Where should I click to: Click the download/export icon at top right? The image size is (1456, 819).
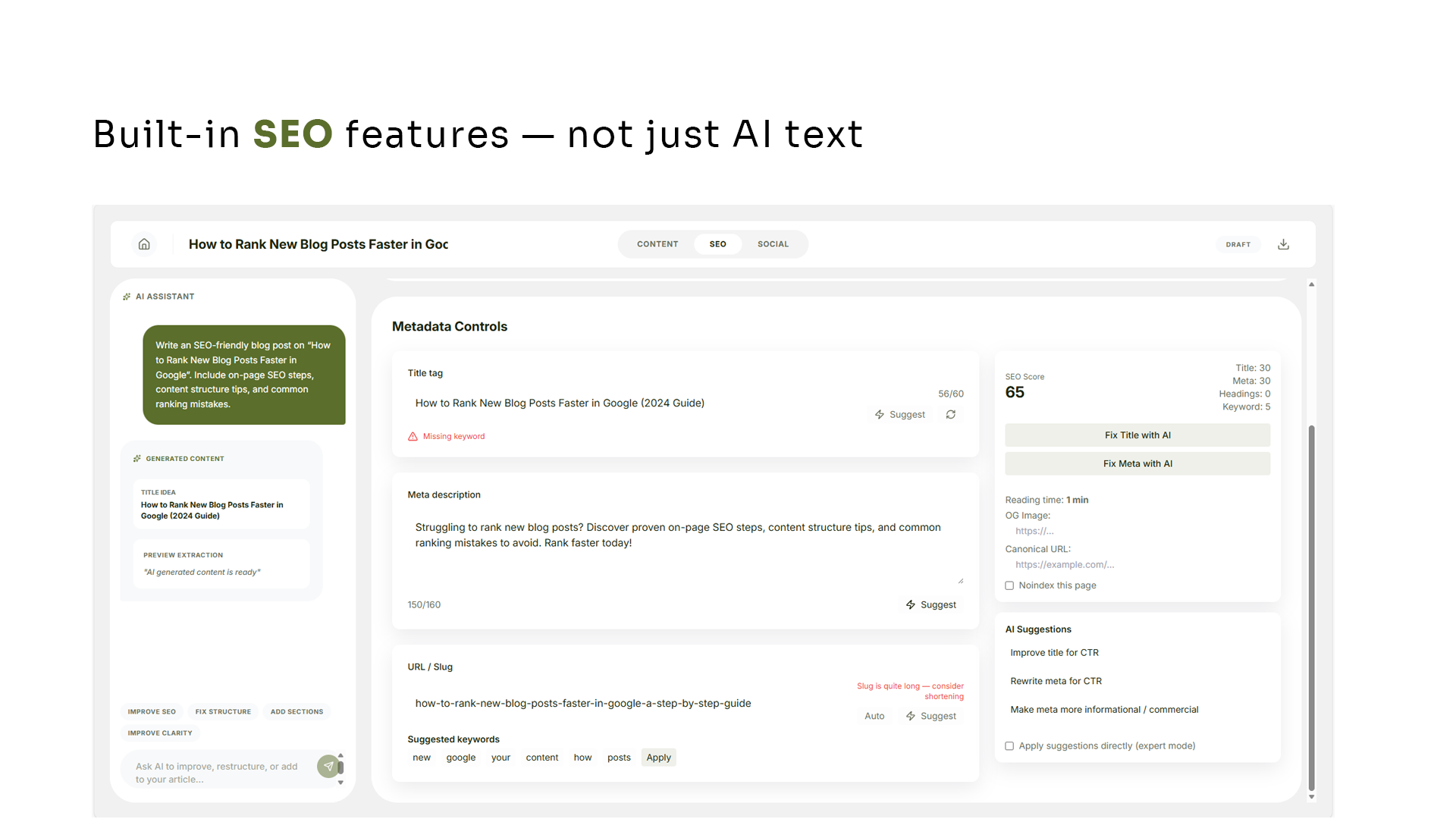pyautogui.click(x=1283, y=244)
